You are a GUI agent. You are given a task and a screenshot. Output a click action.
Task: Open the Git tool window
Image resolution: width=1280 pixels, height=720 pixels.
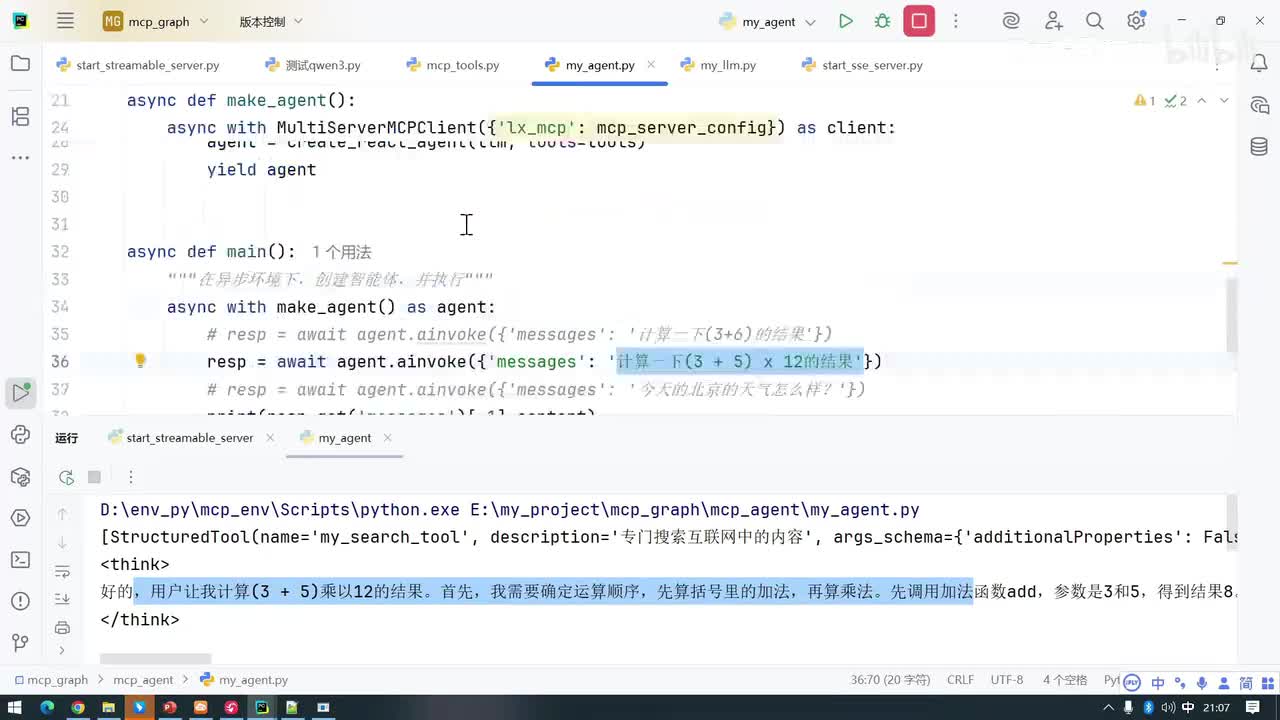[x=20, y=642]
